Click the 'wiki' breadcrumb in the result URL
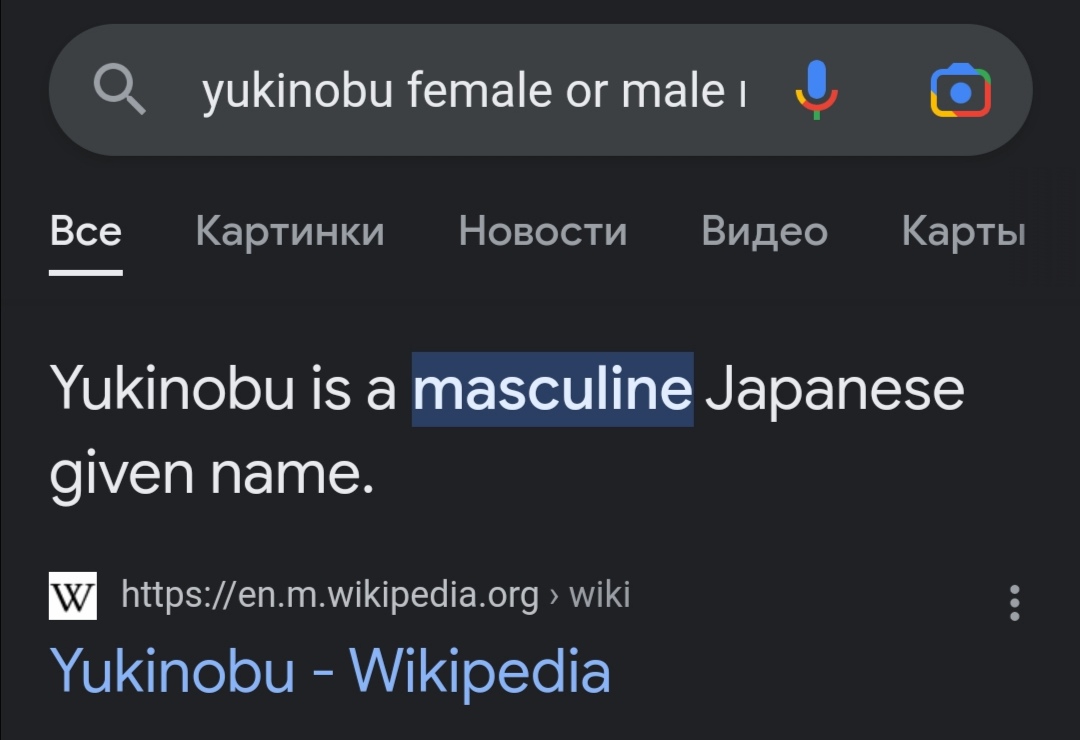1080x740 pixels. 599,595
